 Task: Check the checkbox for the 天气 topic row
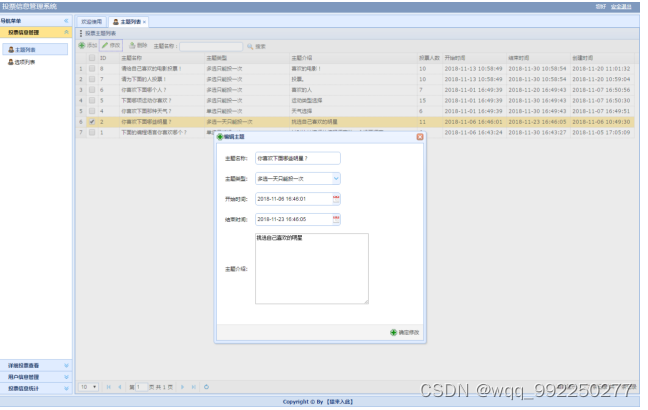pos(92,111)
